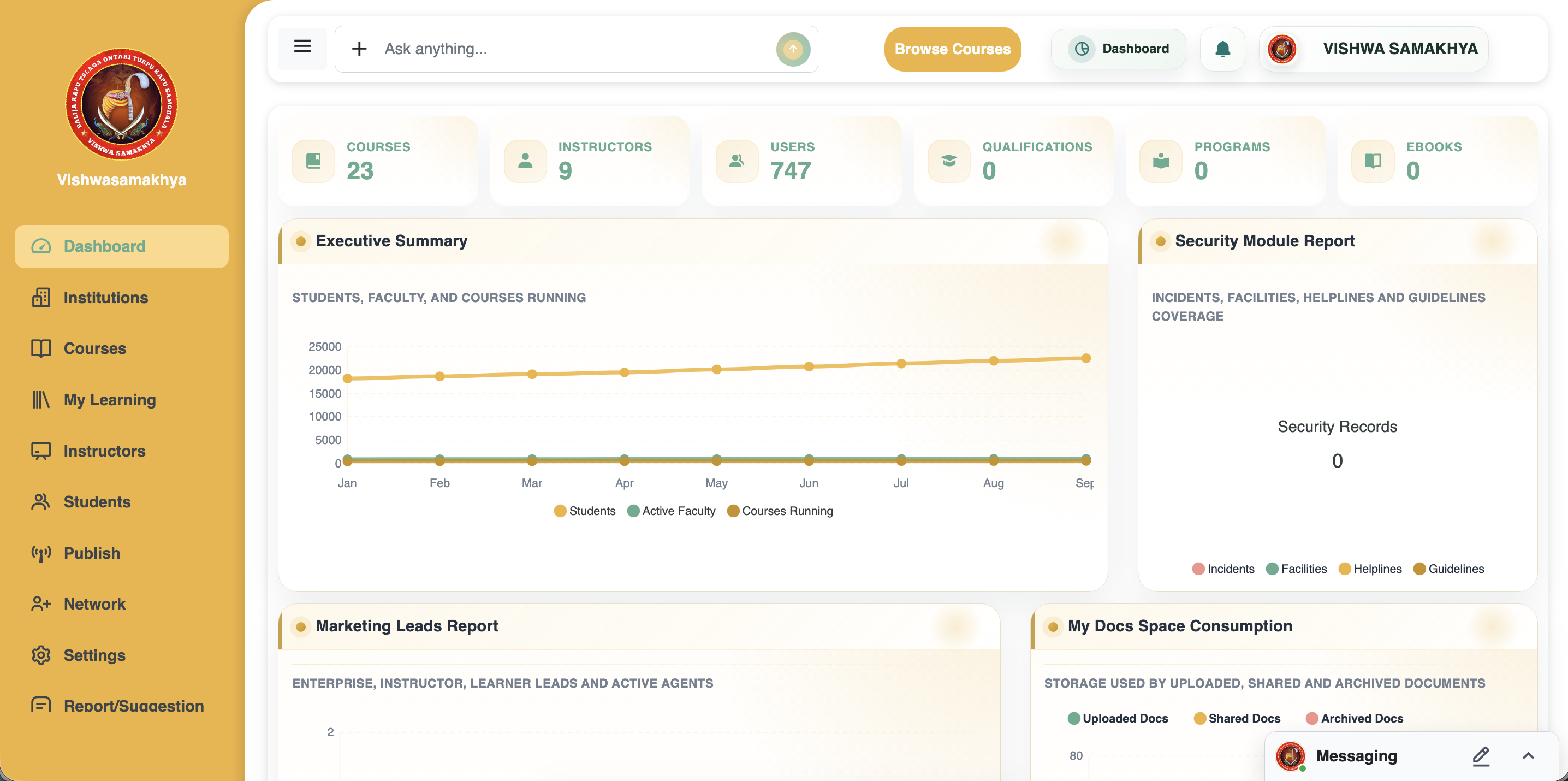
Task: Click the Institutions building icon in sidebar
Action: pos(41,297)
